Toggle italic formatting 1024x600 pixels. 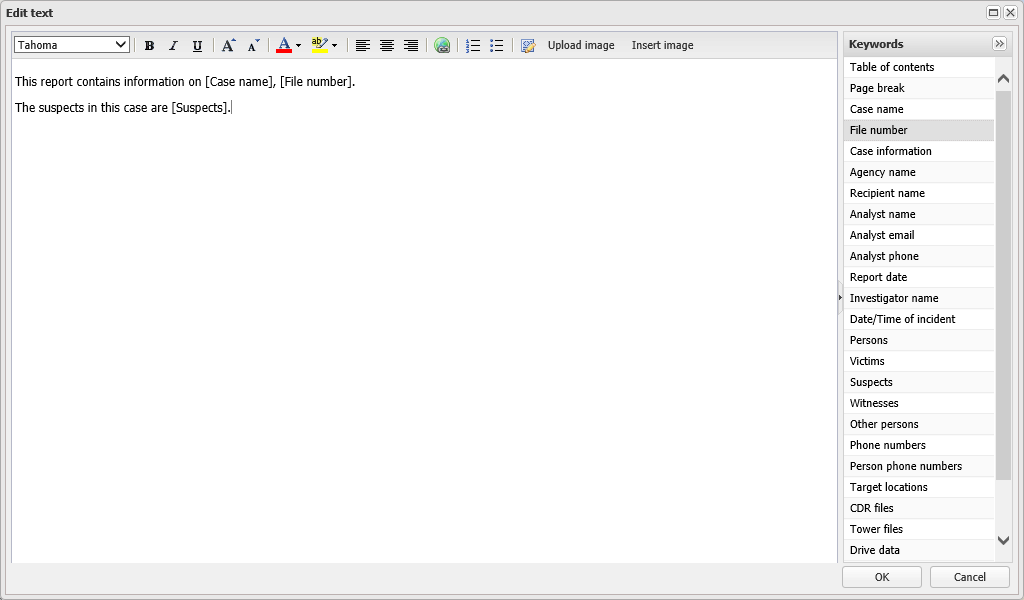coord(173,45)
